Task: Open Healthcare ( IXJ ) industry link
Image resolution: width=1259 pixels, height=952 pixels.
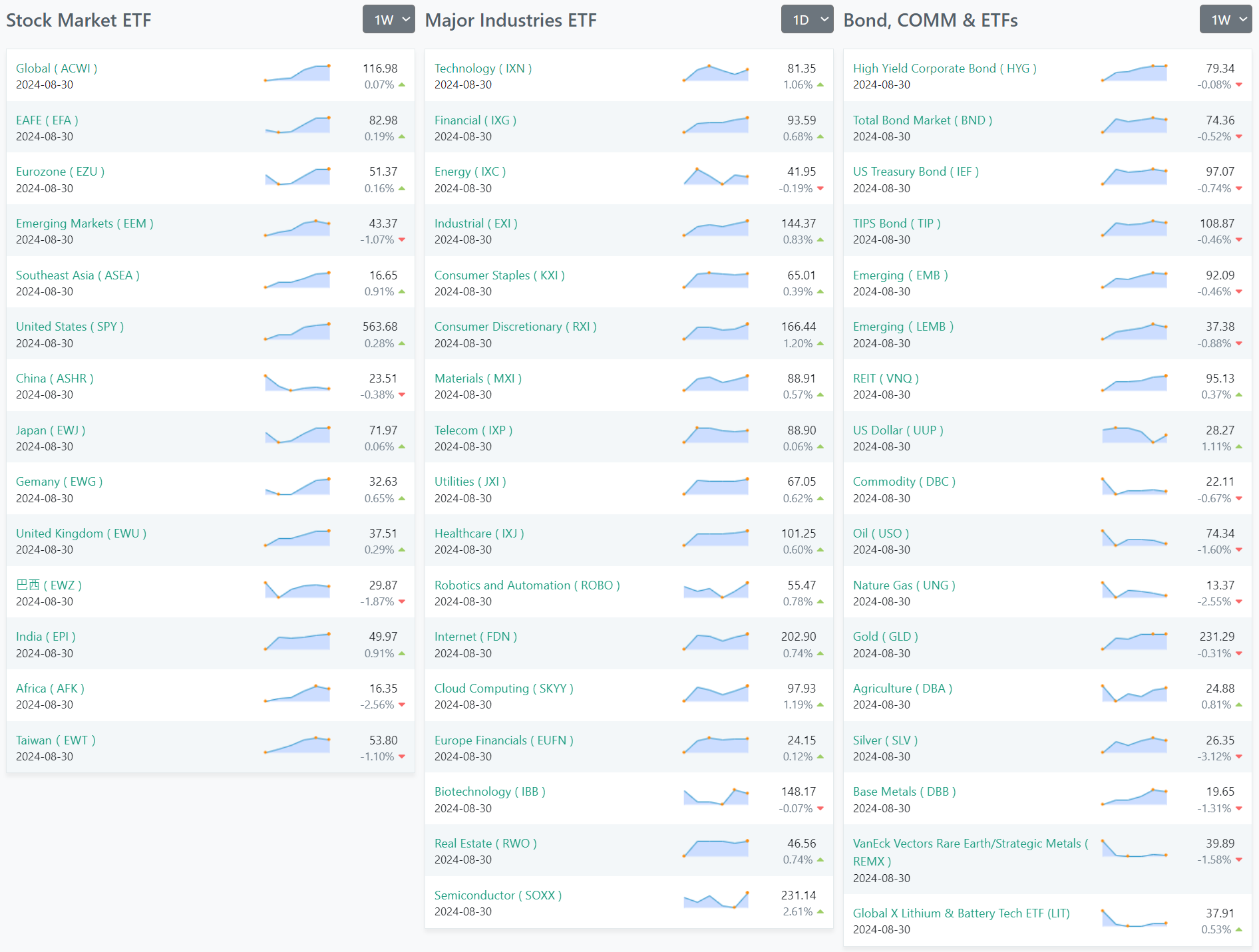Action: 479,534
